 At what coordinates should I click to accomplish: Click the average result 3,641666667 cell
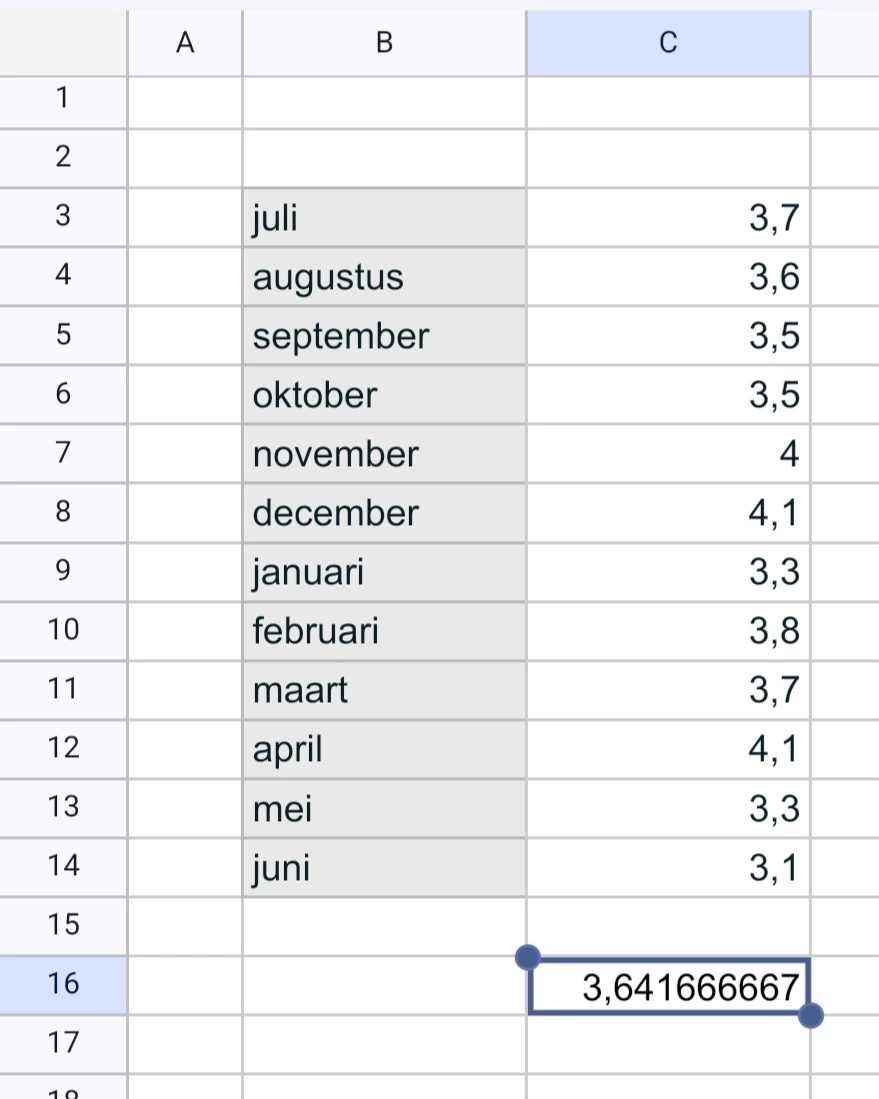pyautogui.click(x=669, y=985)
